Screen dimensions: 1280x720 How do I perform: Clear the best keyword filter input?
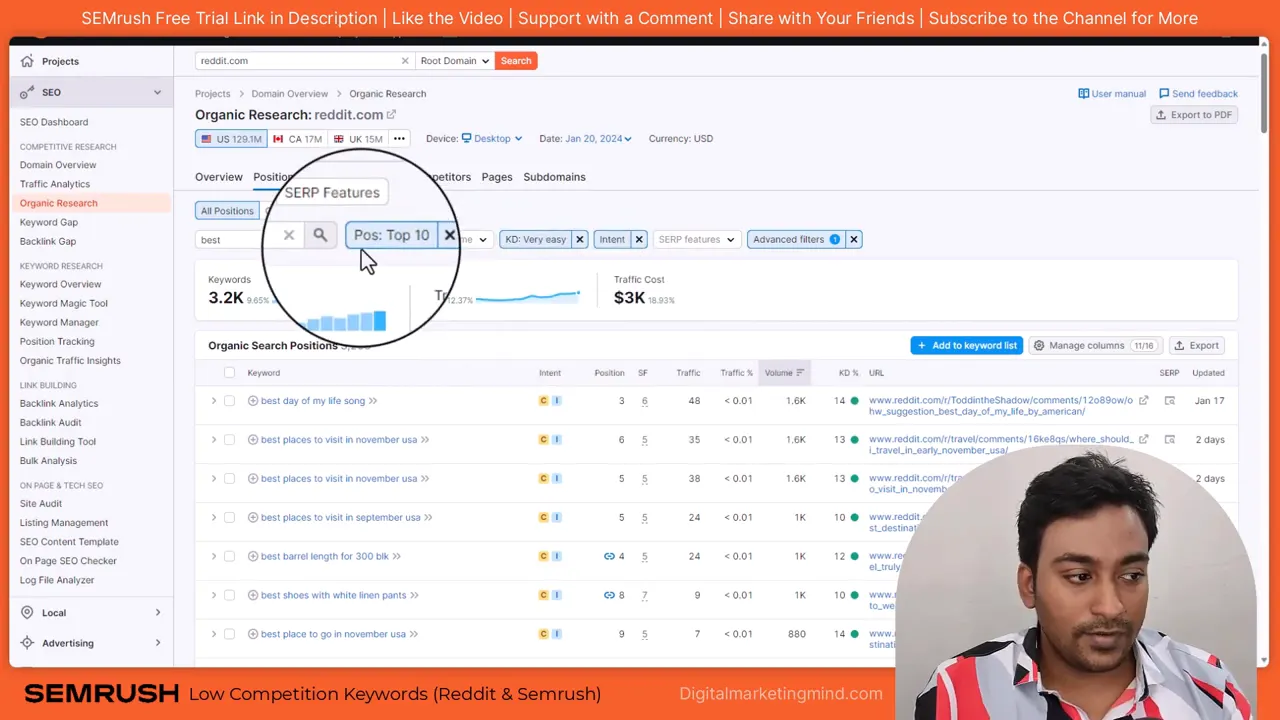click(x=289, y=235)
